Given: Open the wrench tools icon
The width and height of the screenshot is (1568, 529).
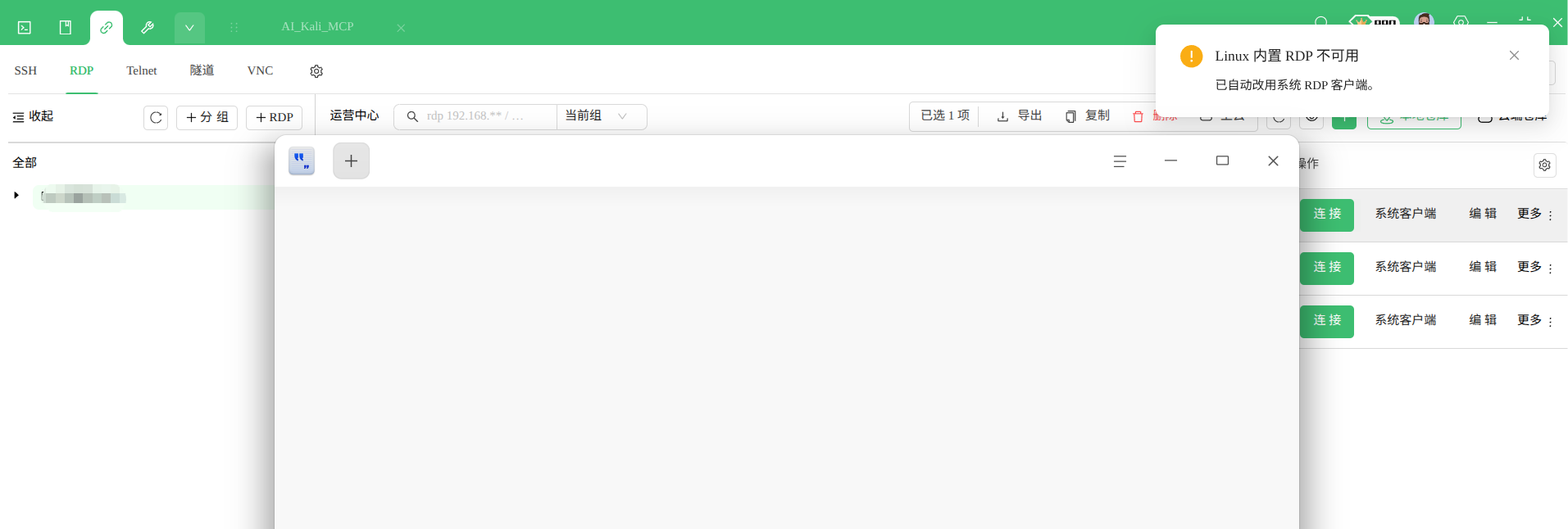Looking at the screenshot, I should point(148,28).
